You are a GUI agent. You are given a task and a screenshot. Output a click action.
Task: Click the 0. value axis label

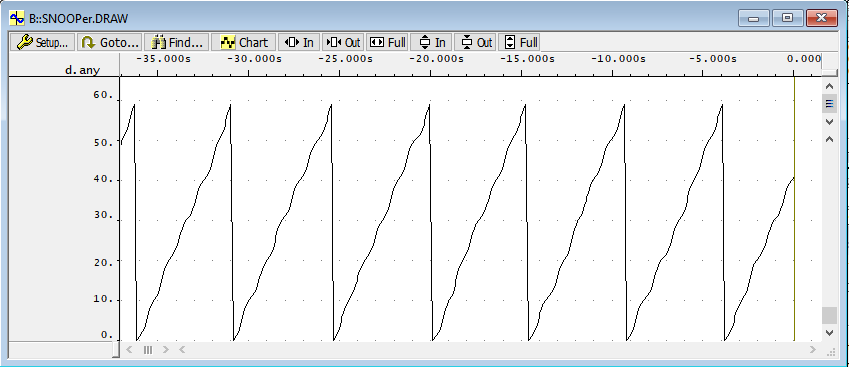point(107,335)
